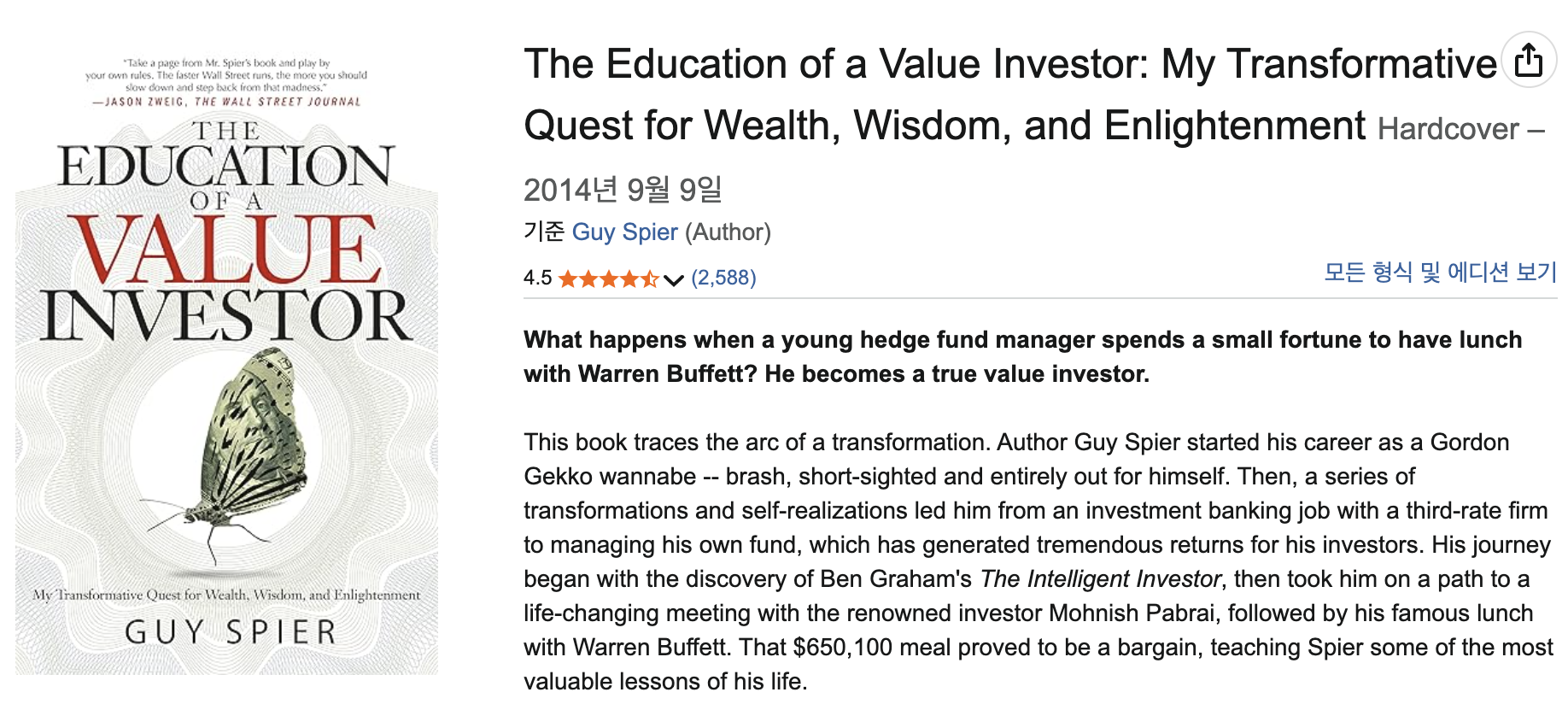Click the orange star rating icons
1568x704 pixels.
607,279
